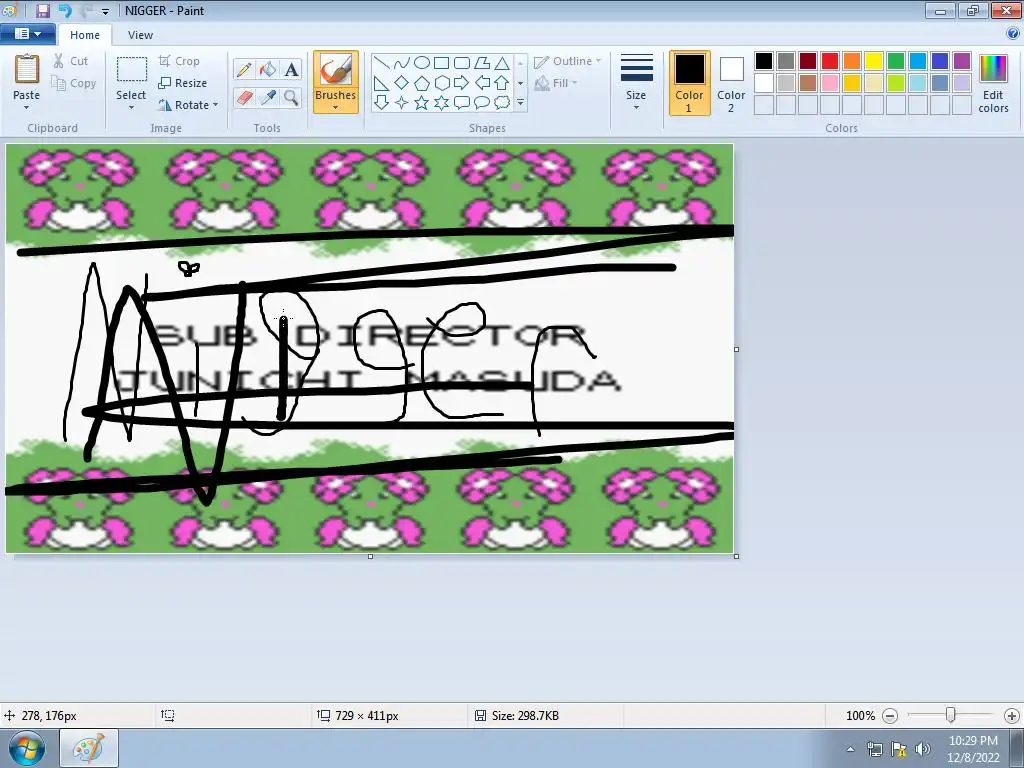1024x768 pixels.
Task: Open the Paint Help icon
Action: [x=1013, y=34]
